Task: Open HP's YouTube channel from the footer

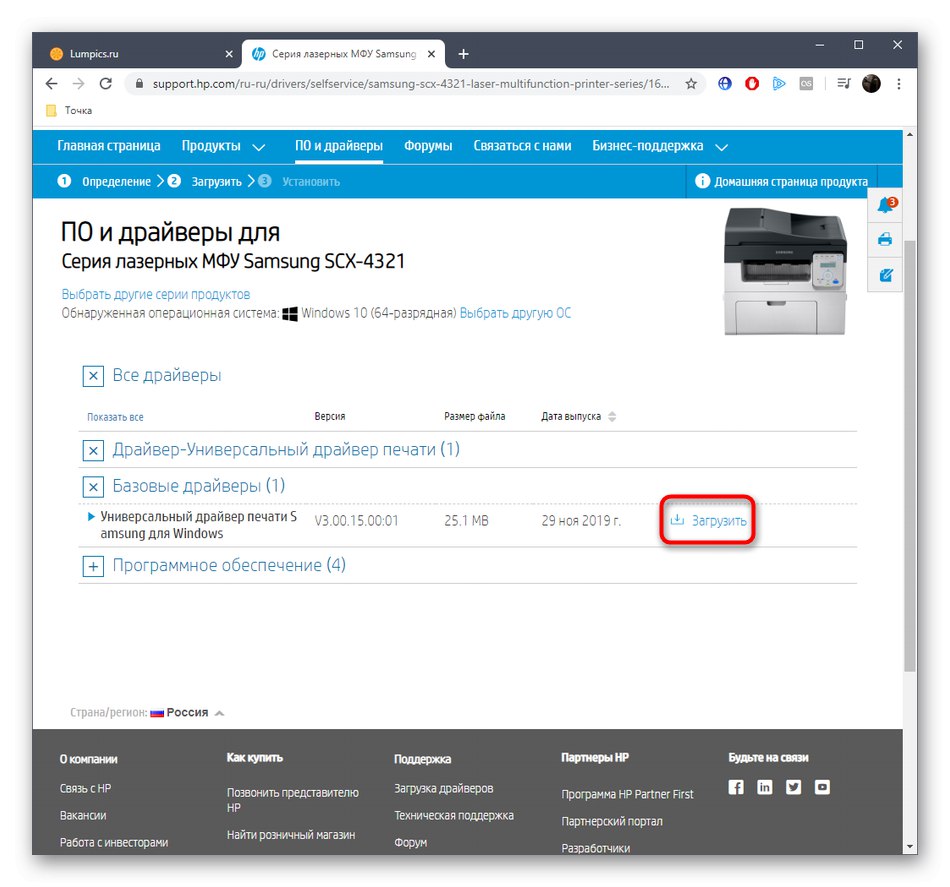Action: tap(821, 787)
